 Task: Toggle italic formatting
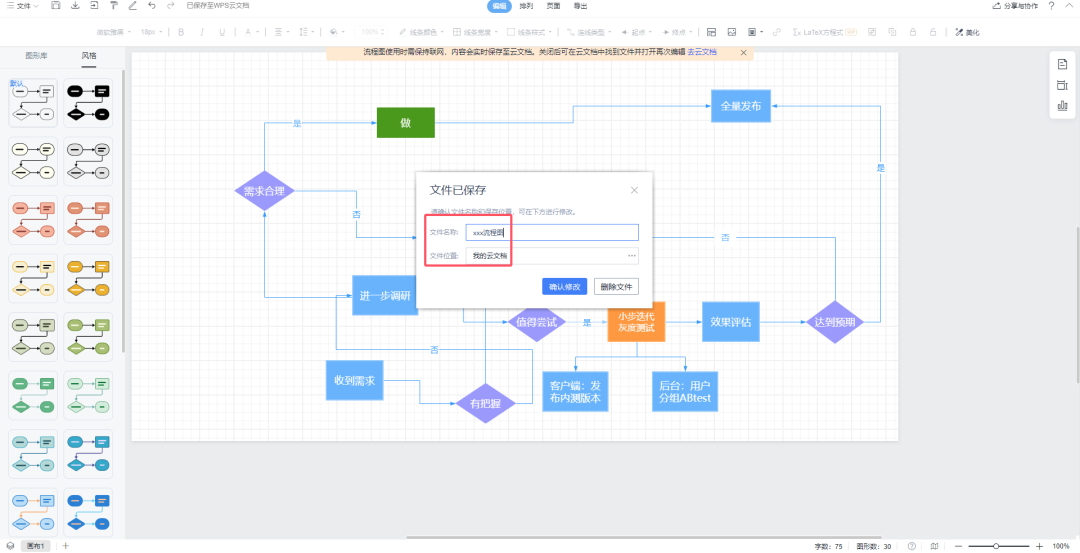202,32
